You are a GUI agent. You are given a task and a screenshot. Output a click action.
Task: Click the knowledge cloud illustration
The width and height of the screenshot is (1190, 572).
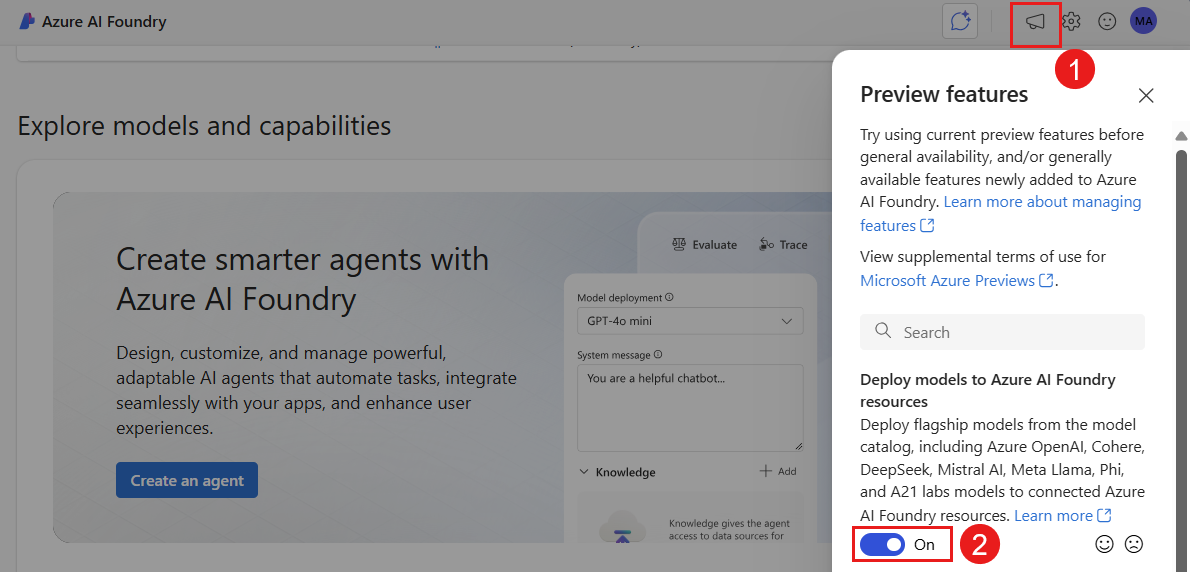point(621,529)
